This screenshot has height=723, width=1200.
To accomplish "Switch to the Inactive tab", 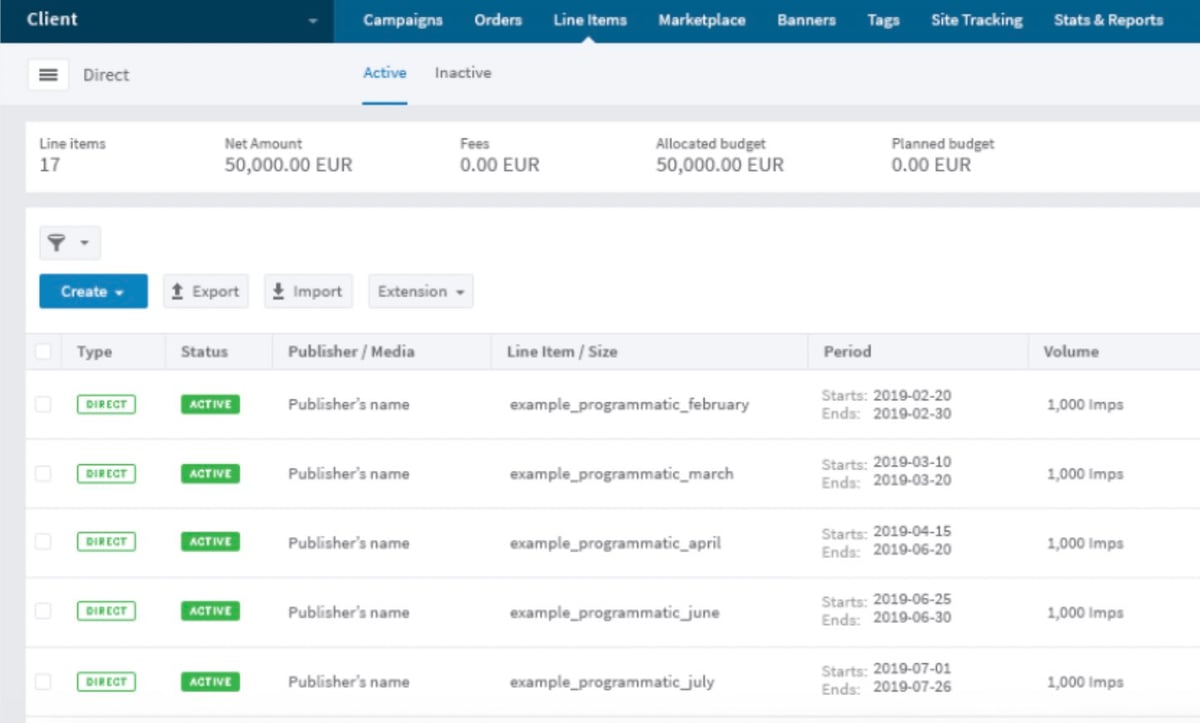I will 462,72.
